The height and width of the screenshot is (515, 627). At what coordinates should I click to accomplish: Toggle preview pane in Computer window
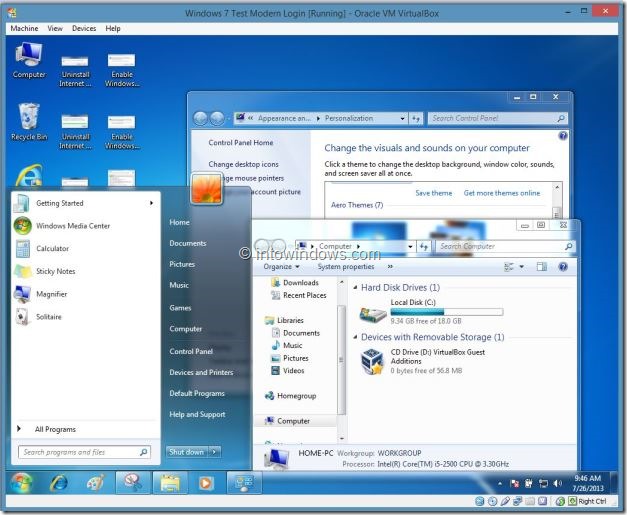[542, 267]
